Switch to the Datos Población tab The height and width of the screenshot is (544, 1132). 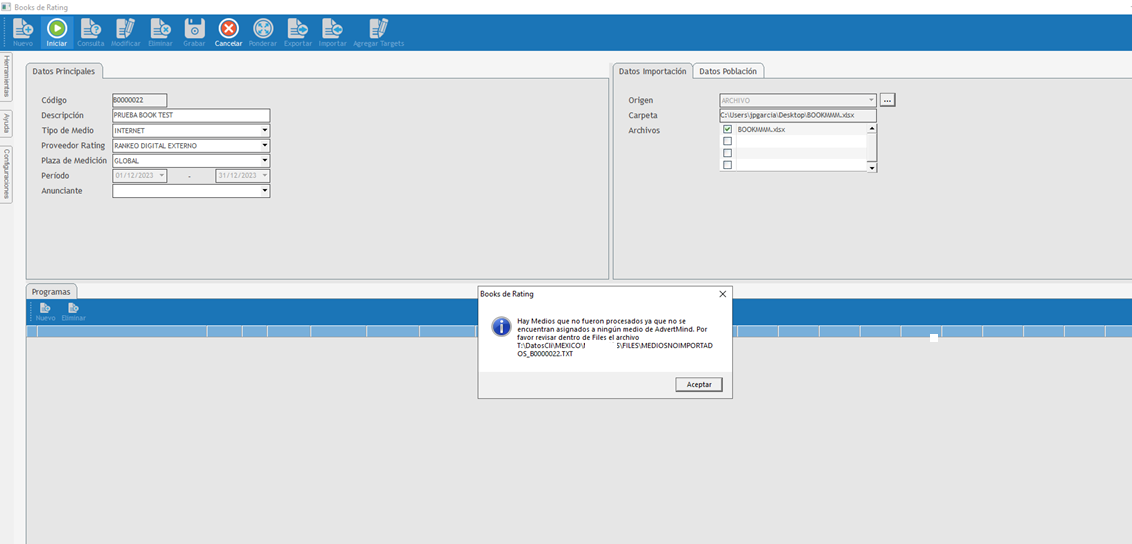pyautogui.click(x=728, y=71)
